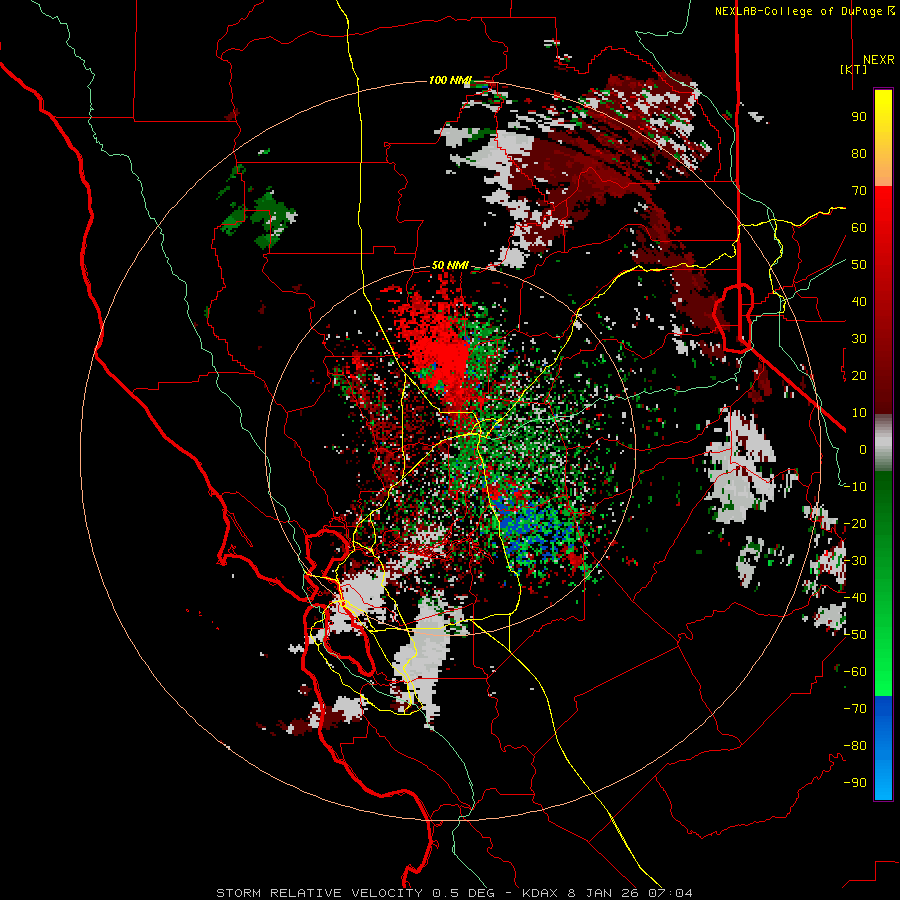Click the -90 value on the velocity scale
Viewport: 900px width, 900px height.
(x=855, y=783)
